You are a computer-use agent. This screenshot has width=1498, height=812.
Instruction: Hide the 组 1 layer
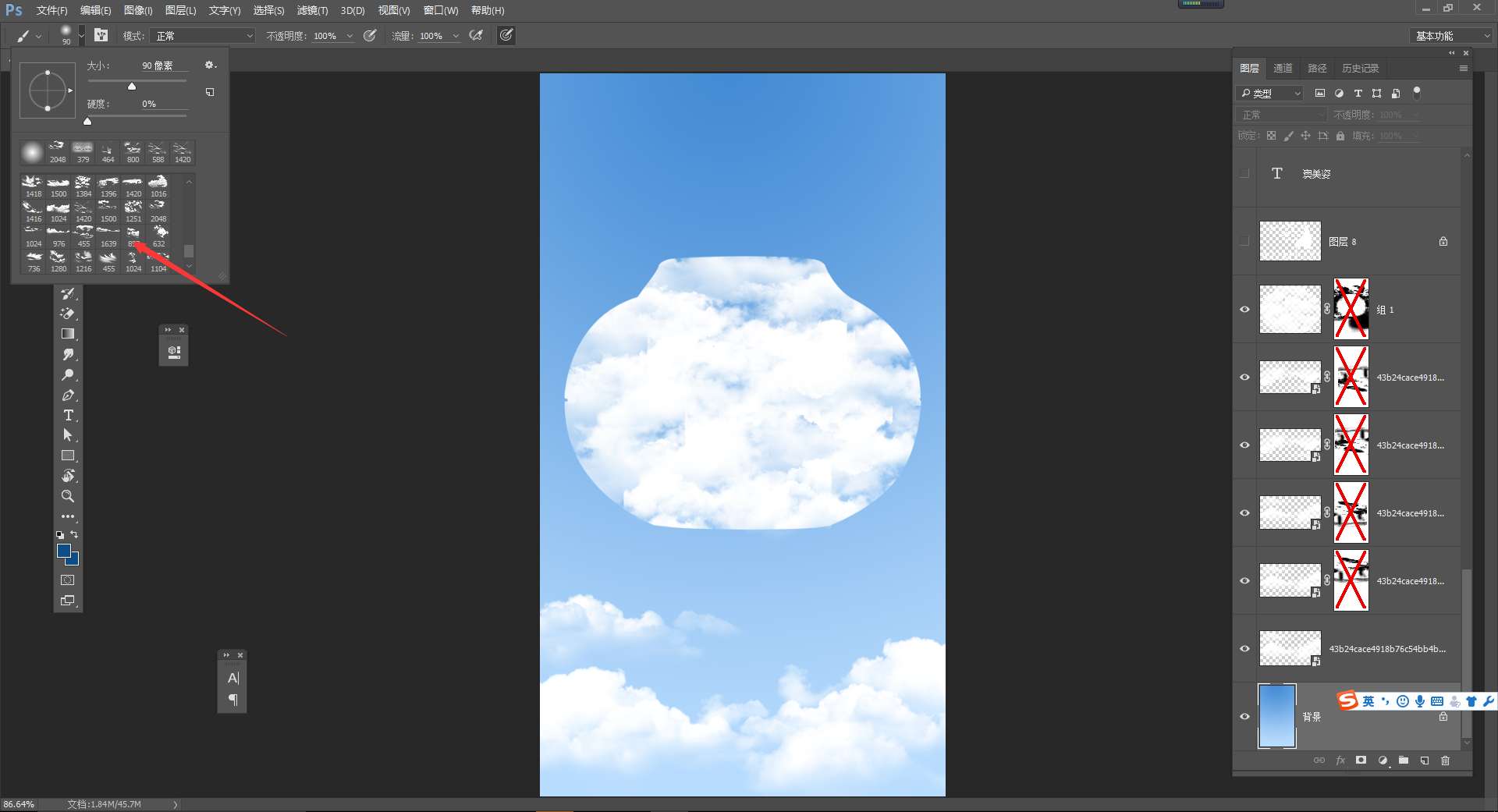point(1244,309)
